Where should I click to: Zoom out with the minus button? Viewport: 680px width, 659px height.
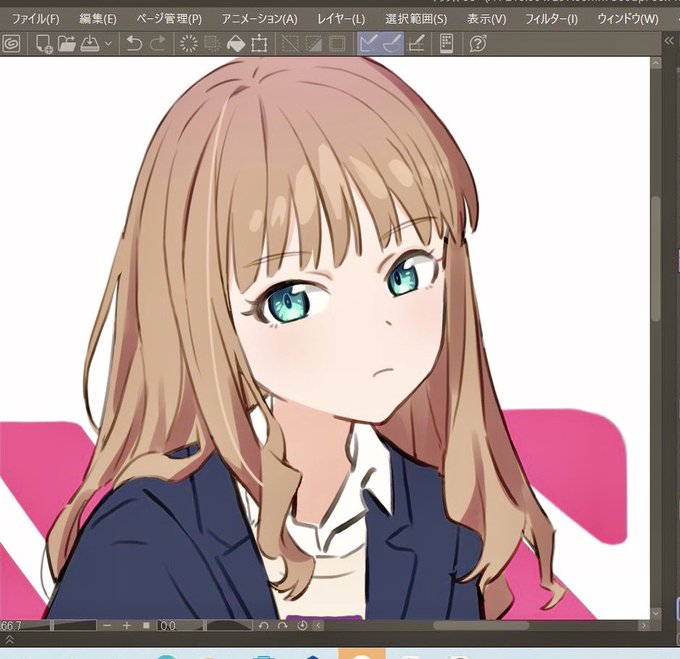pyautogui.click(x=108, y=626)
